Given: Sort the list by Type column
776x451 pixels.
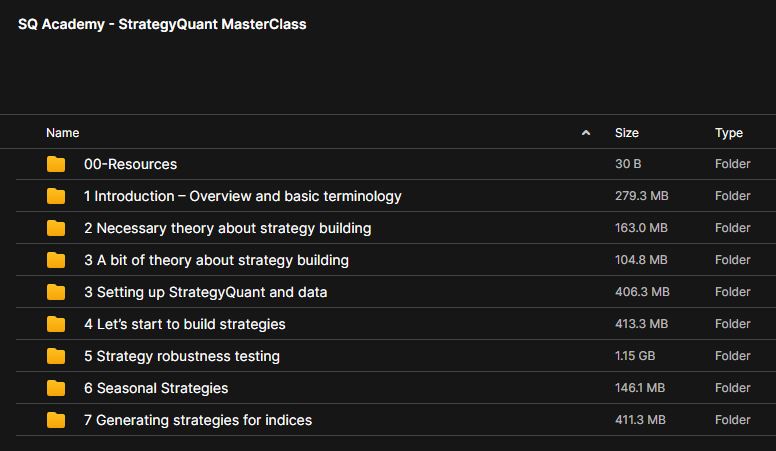Looking at the screenshot, I should tap(729, 133).
